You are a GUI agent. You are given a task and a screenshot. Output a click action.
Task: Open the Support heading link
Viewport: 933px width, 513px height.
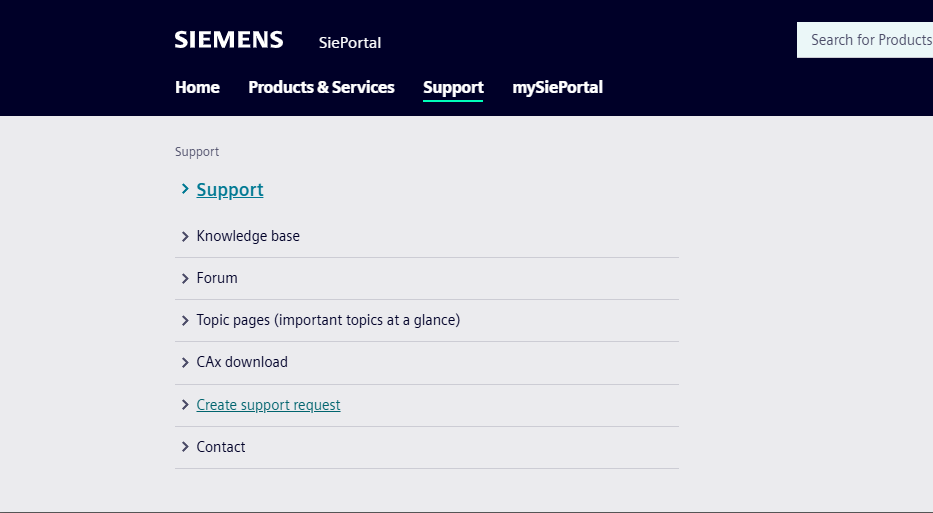click(230, 190)
